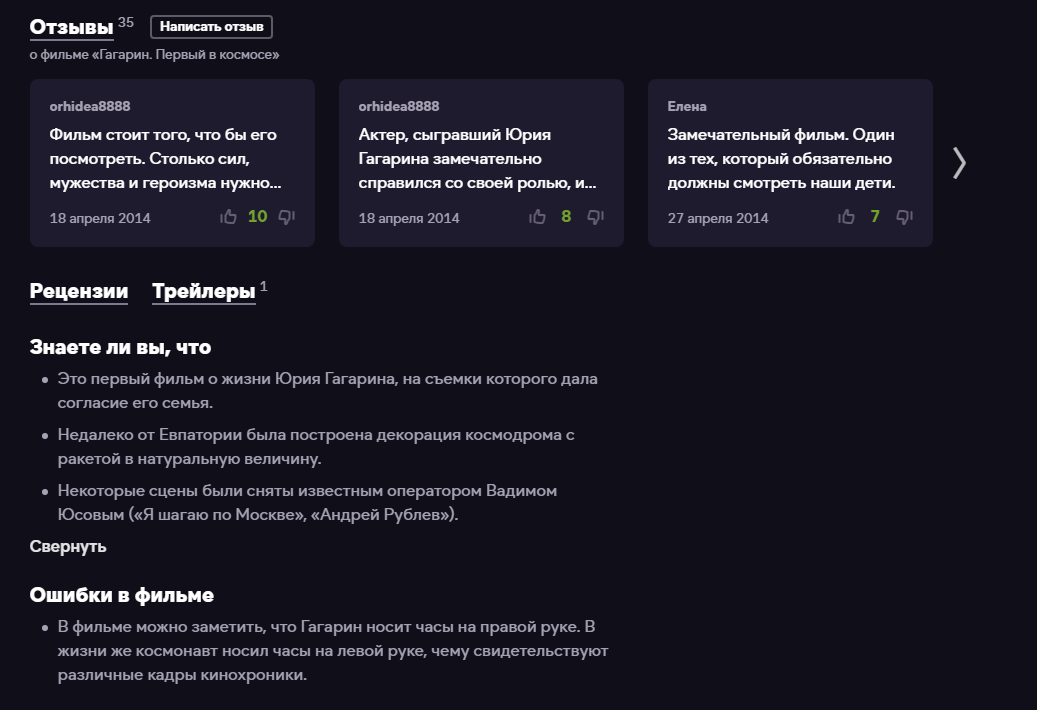Give a thumbs up to Елена's review
The width and height of the screenshot is (1037, 710).
click(x=846, y=216)
